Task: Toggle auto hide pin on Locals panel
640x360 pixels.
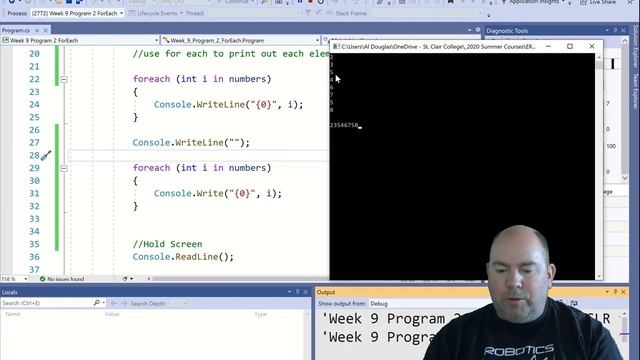Action: (298, 292)
